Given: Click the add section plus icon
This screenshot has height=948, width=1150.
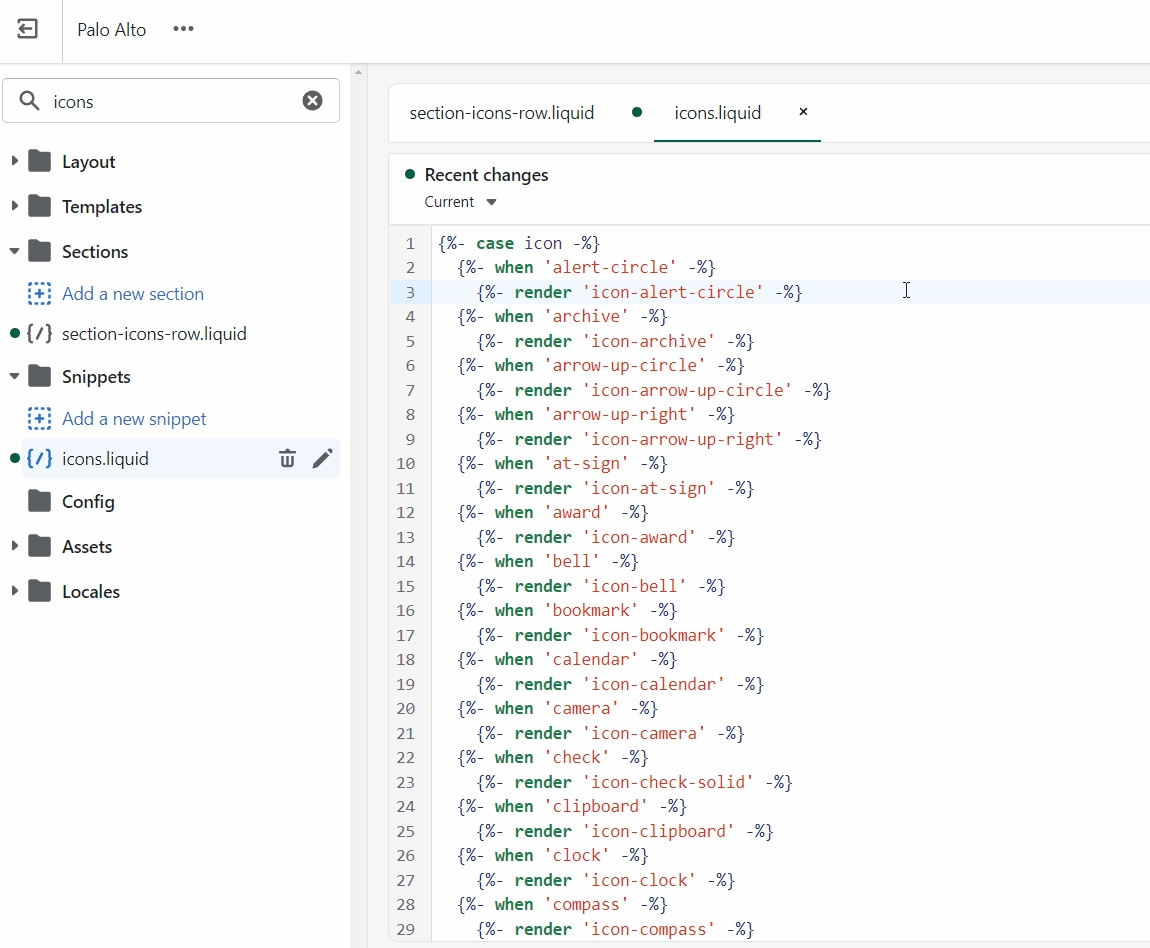Looking at the screenshot, I should (x=40, y=293).
